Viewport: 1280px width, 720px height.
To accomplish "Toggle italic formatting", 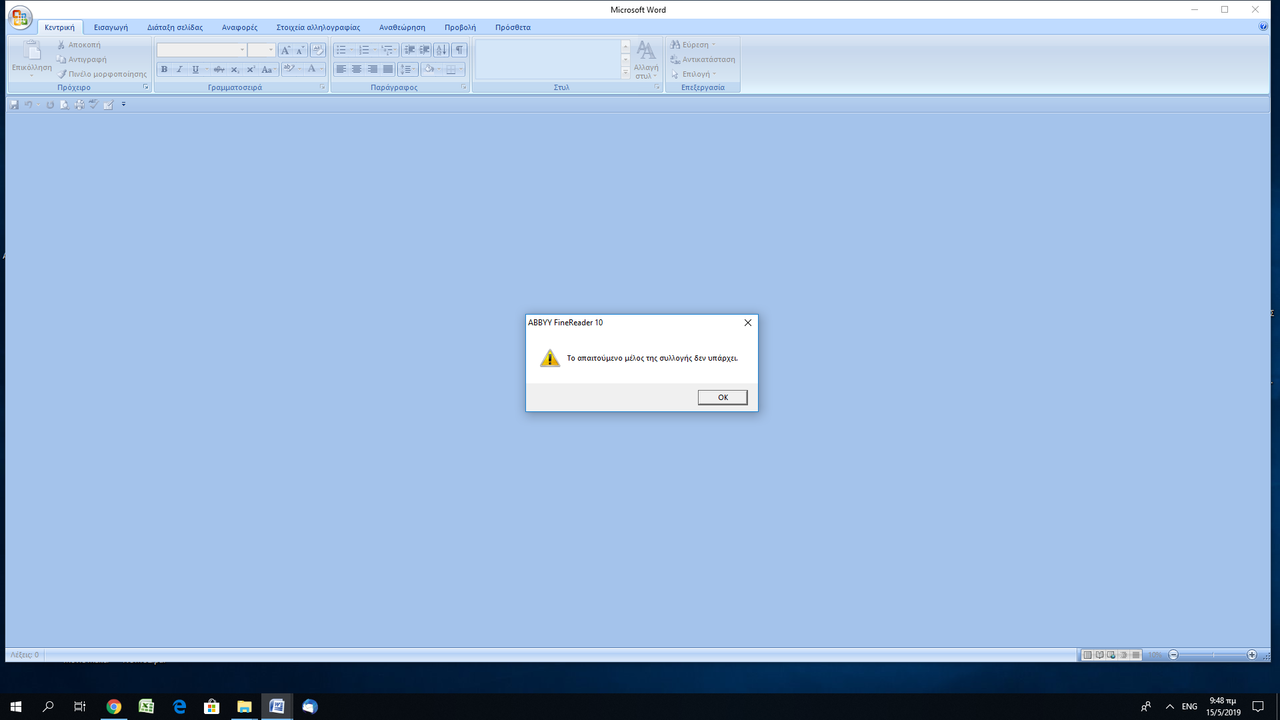I will click(x=179, y=69).
